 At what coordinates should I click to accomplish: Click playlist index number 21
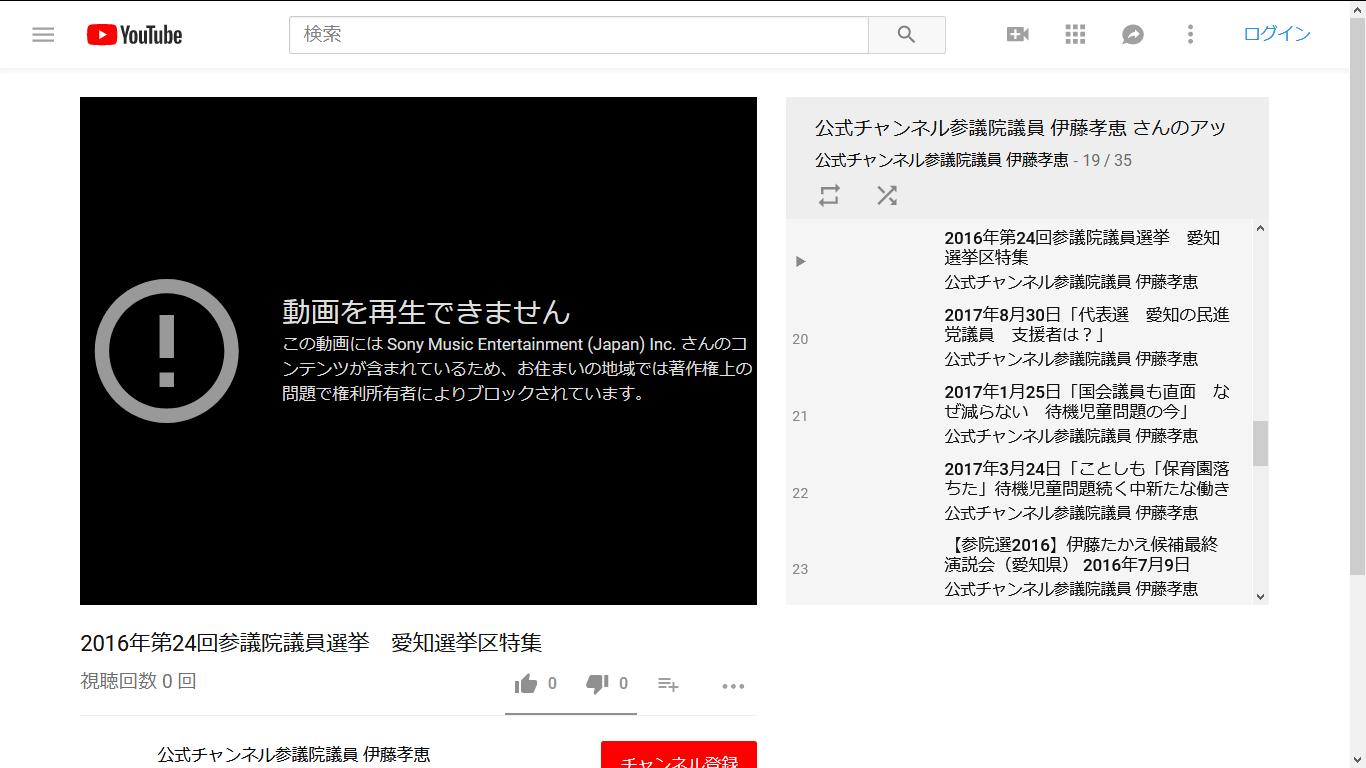pos(800,416)
